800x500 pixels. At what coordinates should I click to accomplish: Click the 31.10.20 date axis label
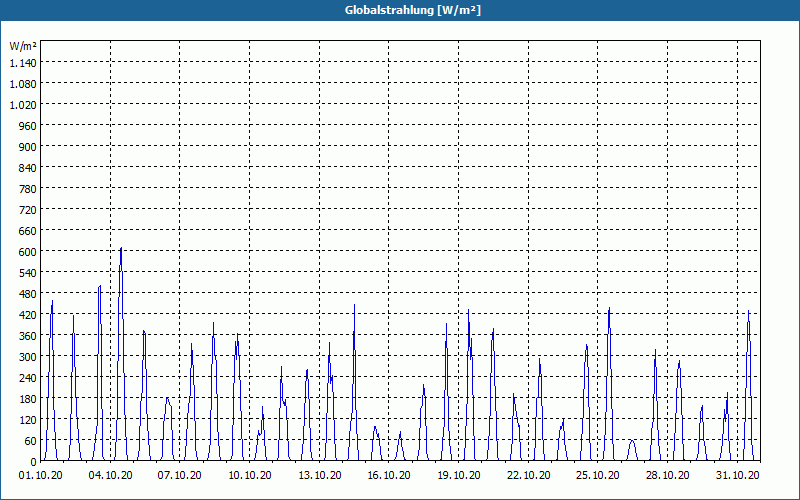click(x=737, y=475)
